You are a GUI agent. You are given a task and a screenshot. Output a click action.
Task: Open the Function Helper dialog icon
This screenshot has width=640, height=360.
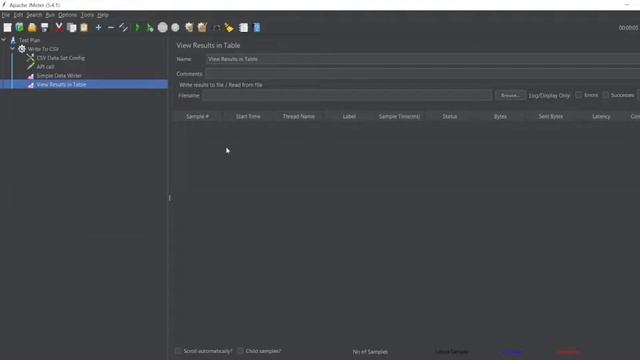[243, 27]
